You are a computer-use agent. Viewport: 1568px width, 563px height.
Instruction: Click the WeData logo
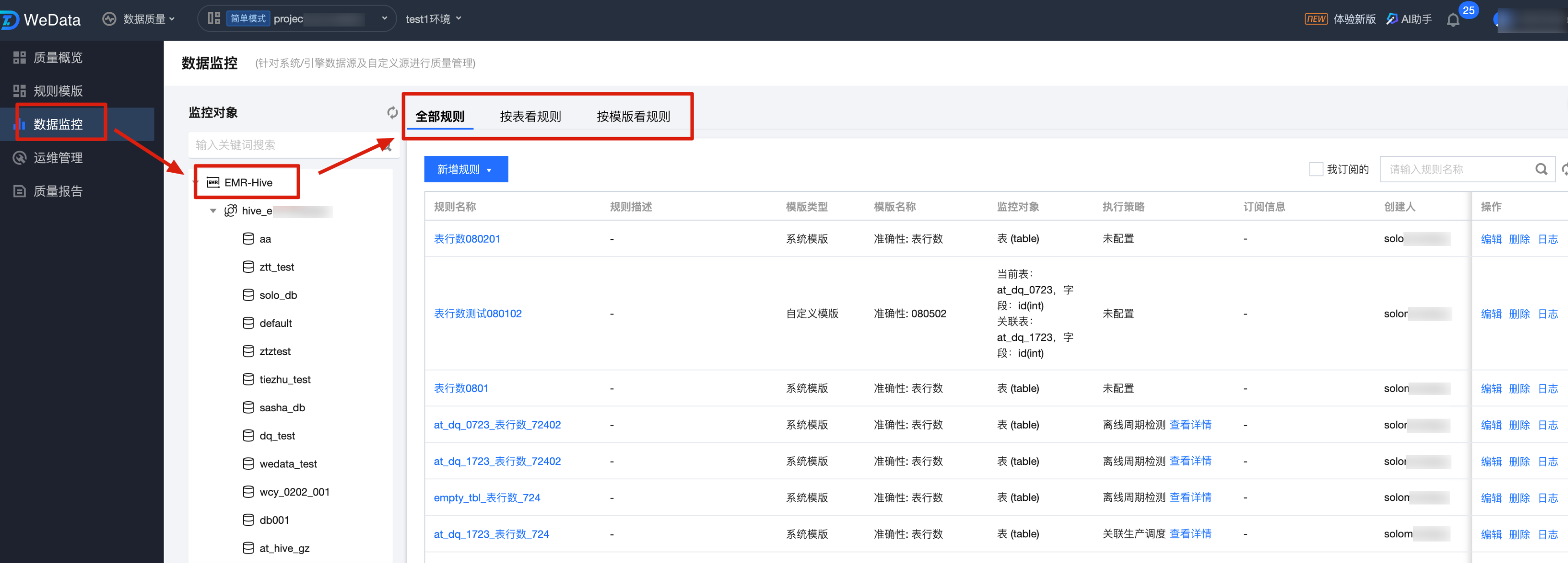pos(42,20)
